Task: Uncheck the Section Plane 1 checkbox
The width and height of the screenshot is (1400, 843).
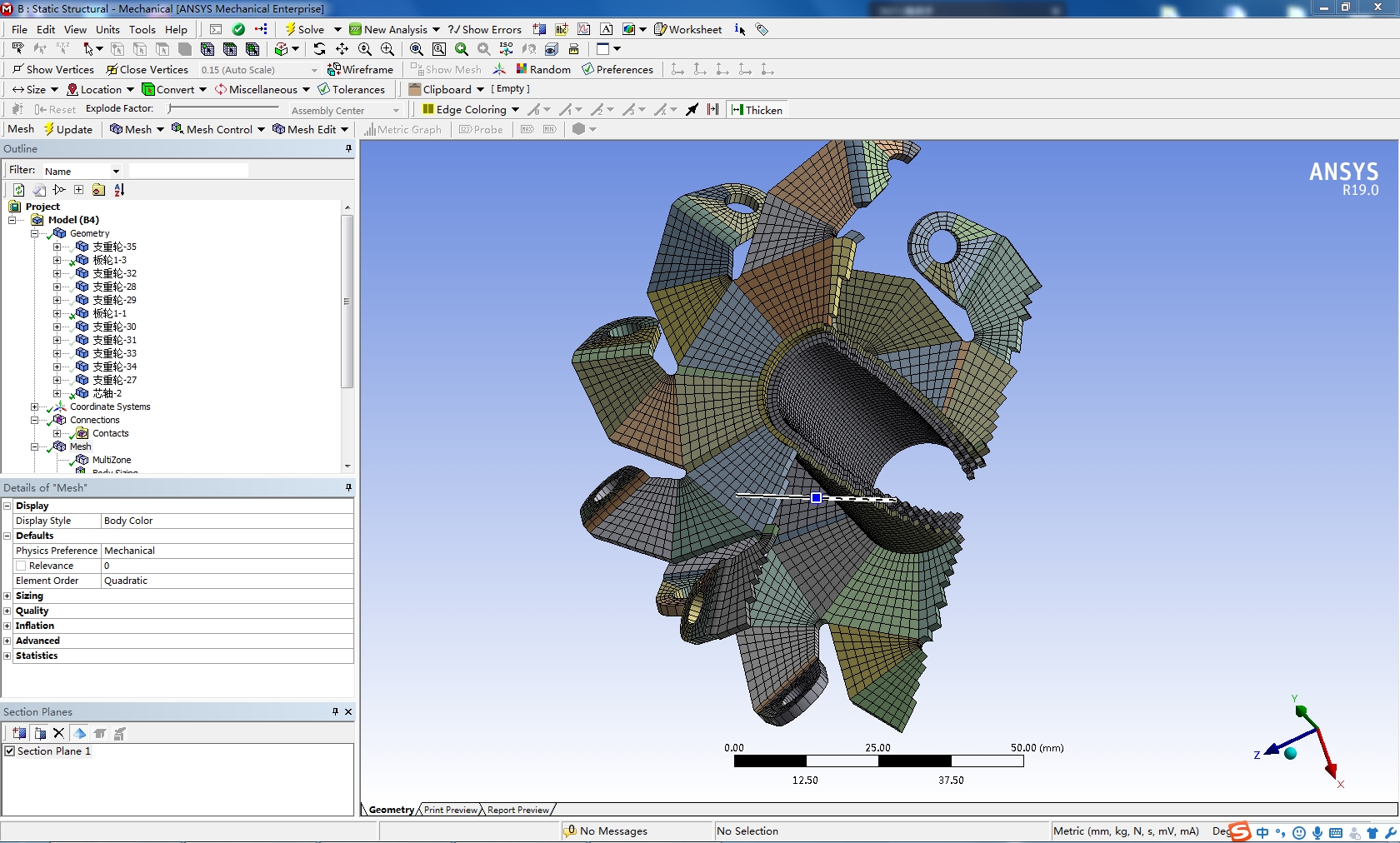Action: (10, 751)
